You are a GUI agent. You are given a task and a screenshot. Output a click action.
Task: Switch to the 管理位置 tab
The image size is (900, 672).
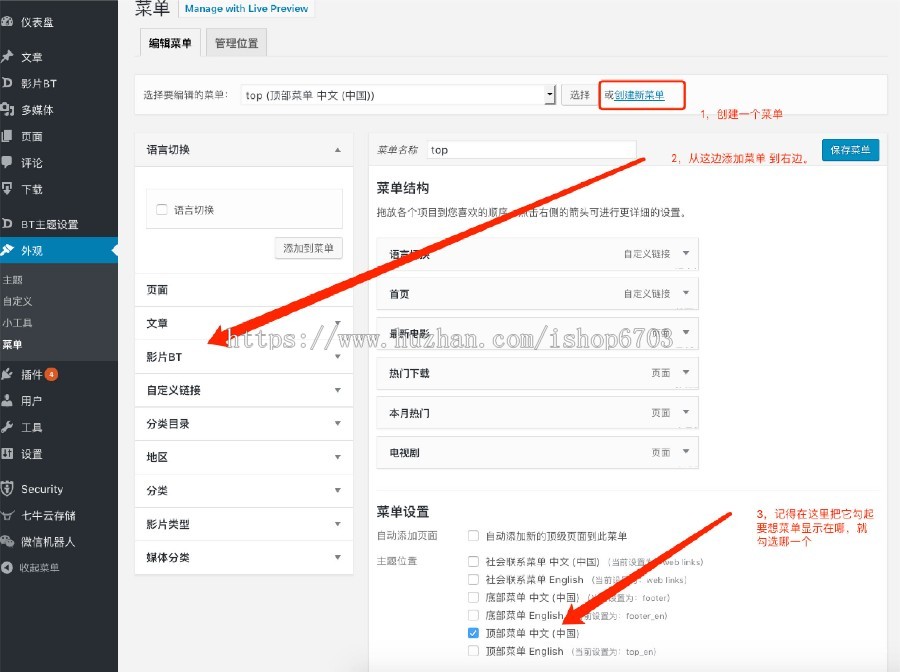pos(236,43)
